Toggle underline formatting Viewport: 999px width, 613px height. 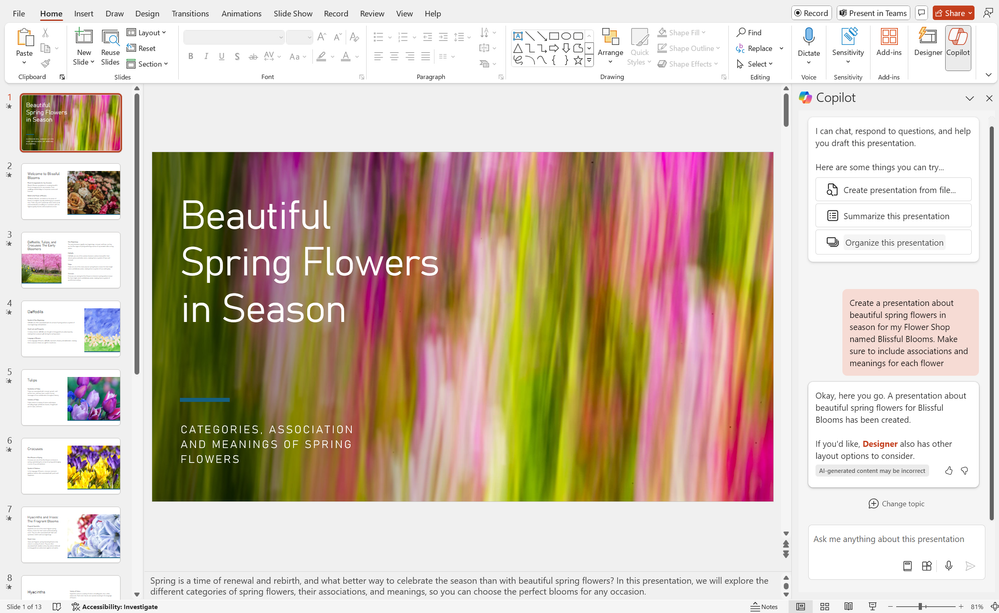coord(221,57)
